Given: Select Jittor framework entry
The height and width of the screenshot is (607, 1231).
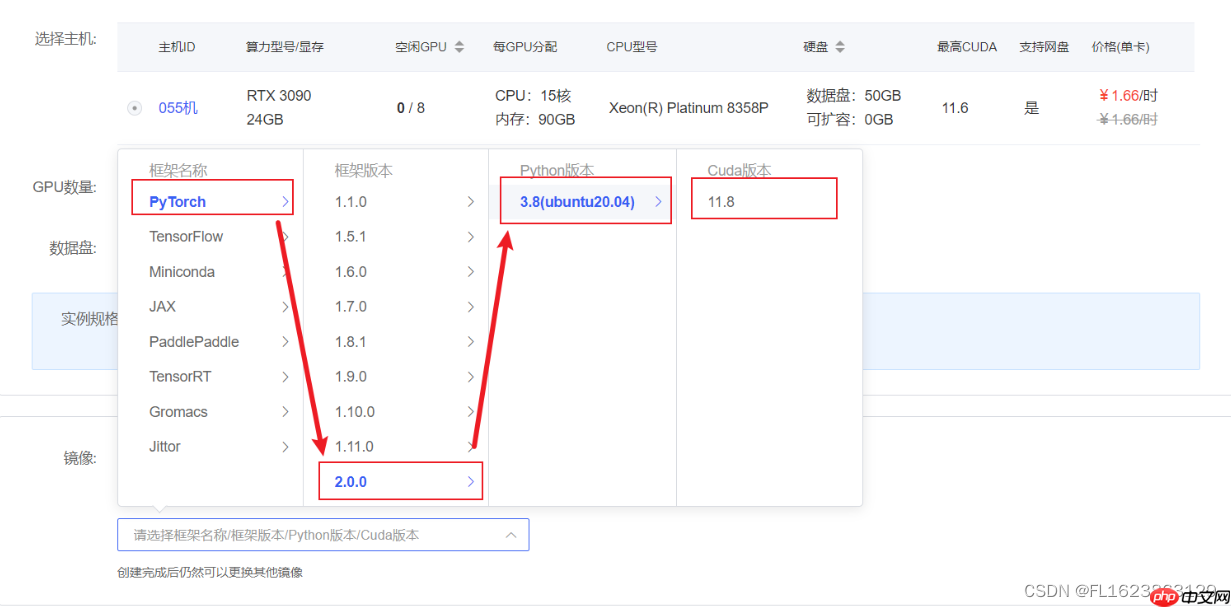Looking at the screenshot, I should (x=163, y=446).
